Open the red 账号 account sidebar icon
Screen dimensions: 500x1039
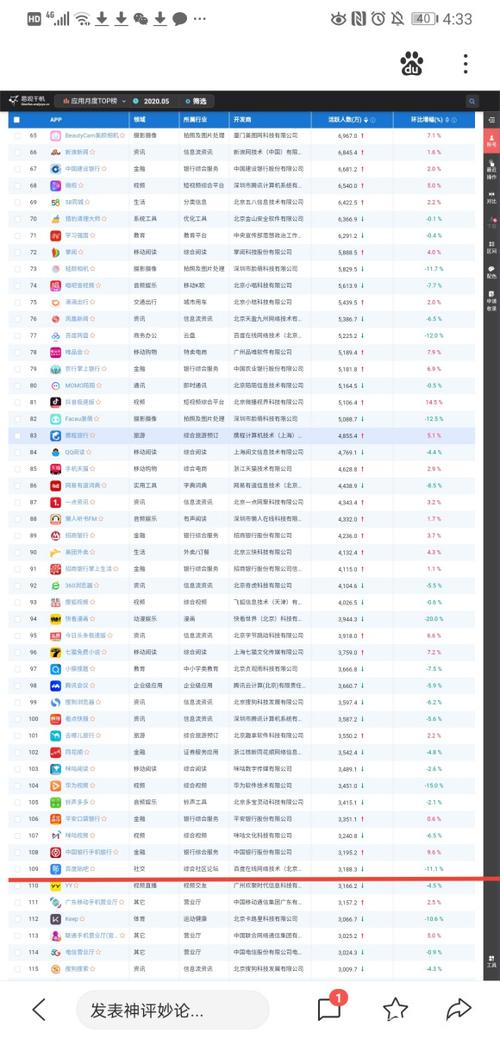click(491, 140)
